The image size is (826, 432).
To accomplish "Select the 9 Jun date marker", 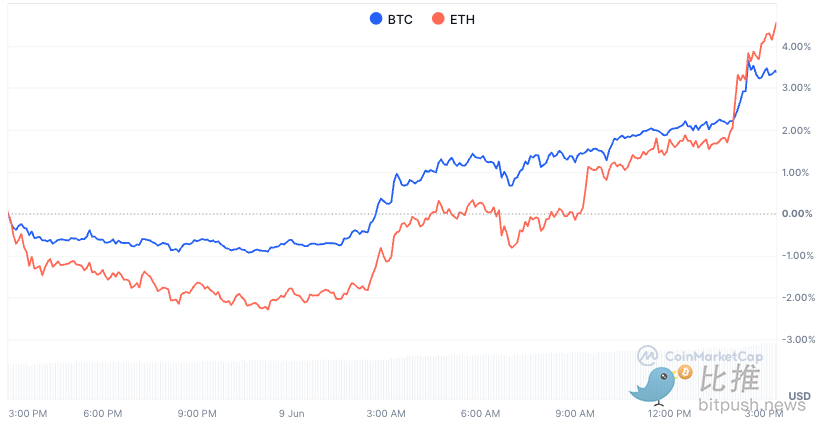I will tap(292, 413).
